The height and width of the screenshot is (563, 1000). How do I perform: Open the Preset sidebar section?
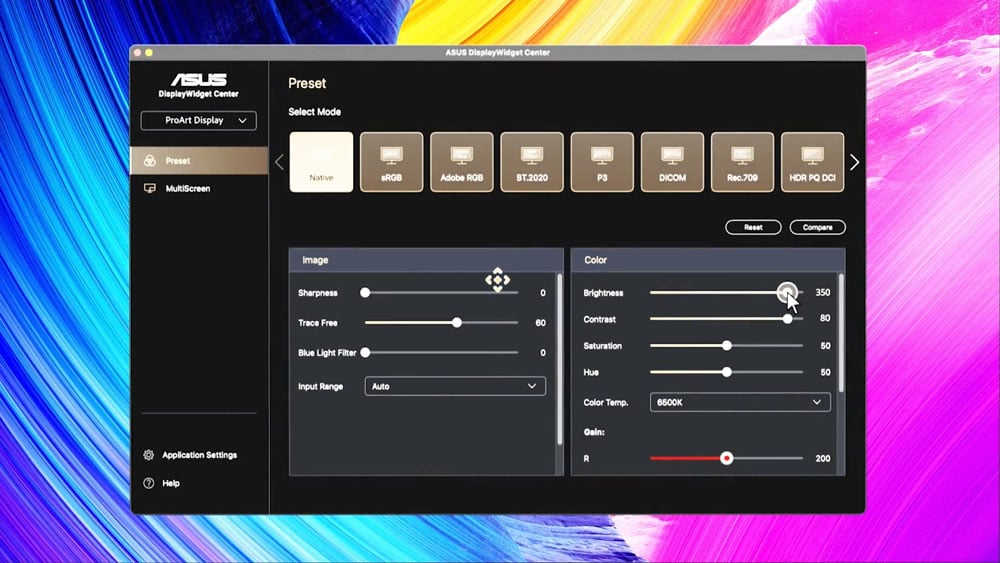coord(199,161)
